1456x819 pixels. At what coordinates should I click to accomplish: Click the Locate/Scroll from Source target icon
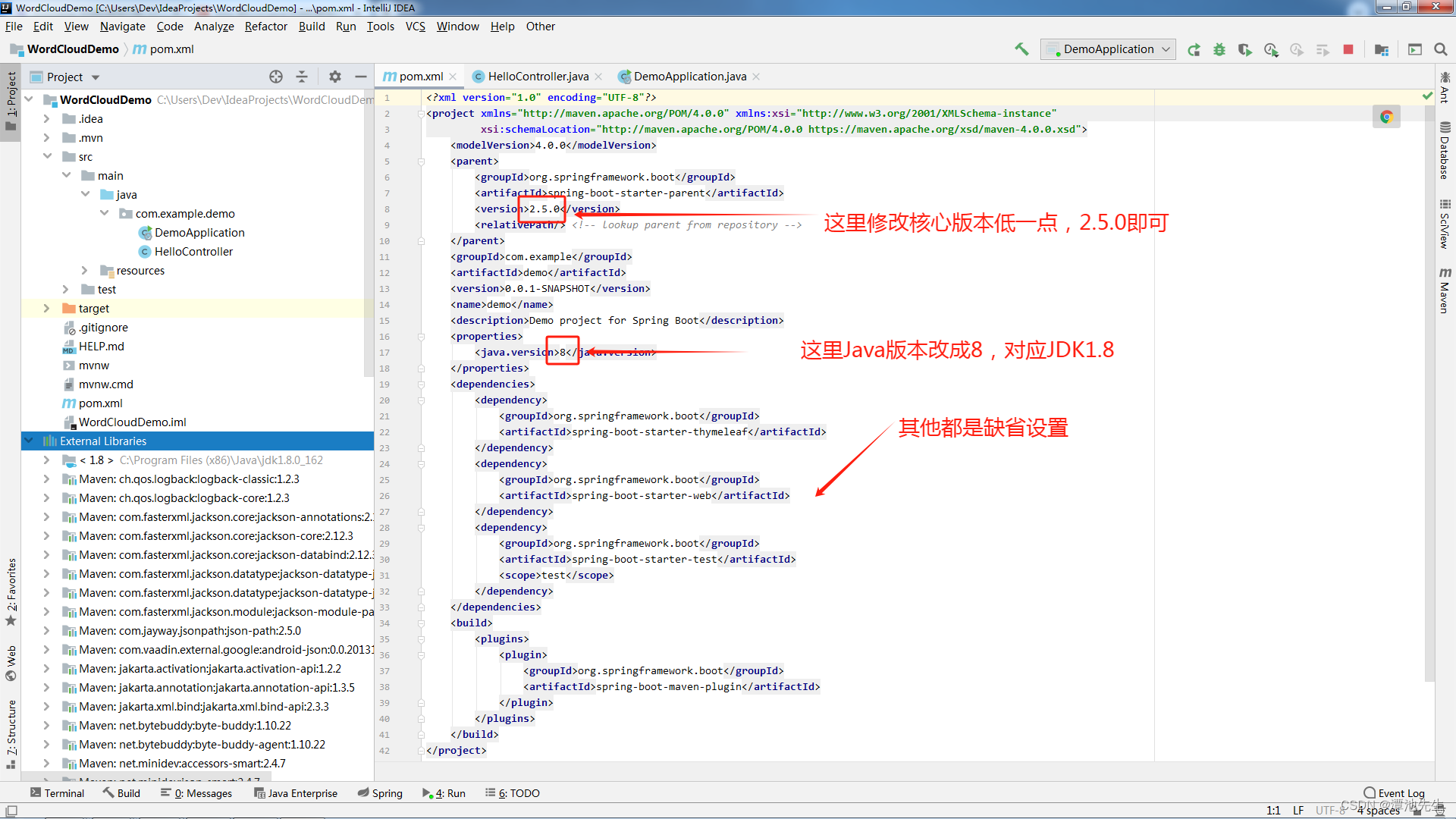click(x=276, y=77)
